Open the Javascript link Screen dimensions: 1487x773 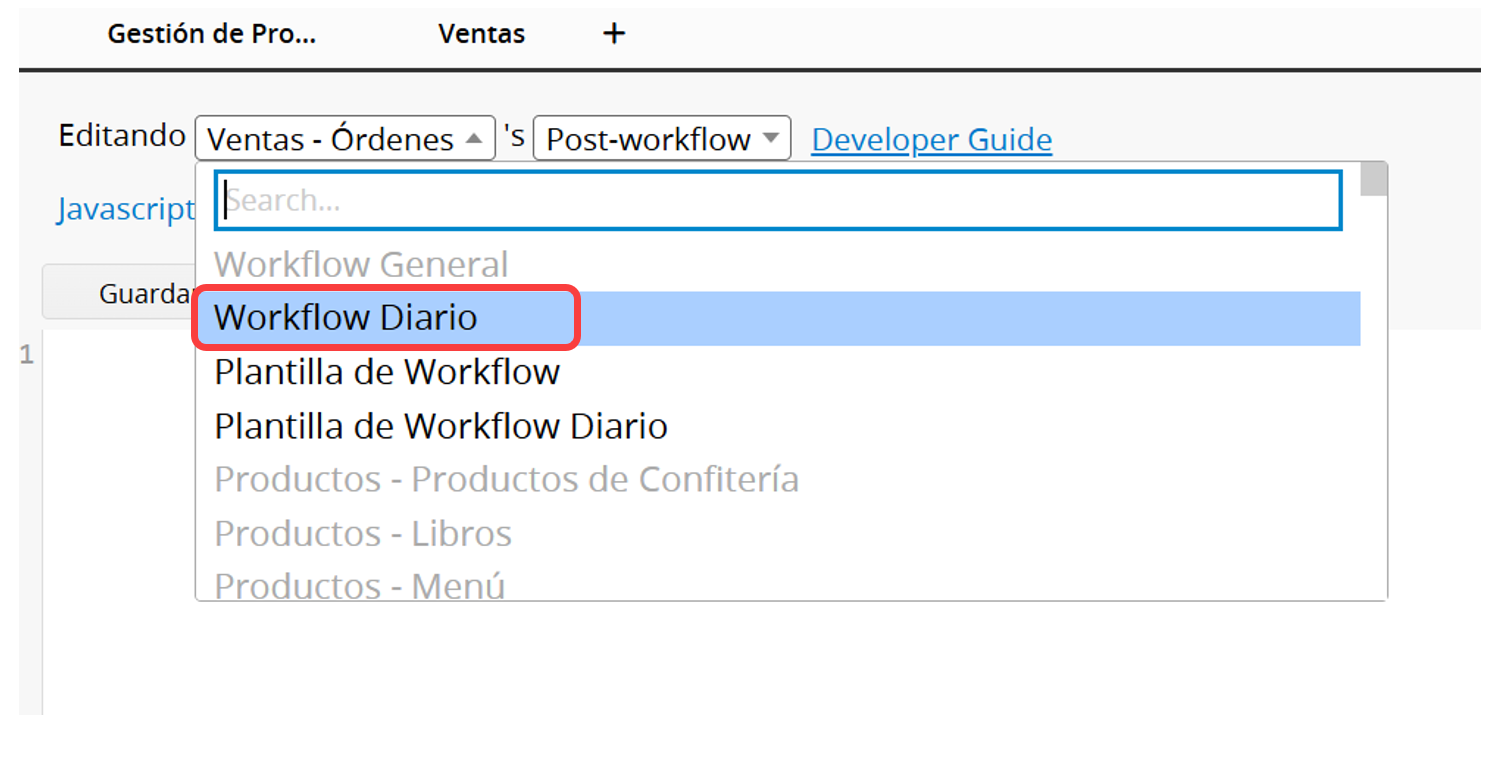125,209
